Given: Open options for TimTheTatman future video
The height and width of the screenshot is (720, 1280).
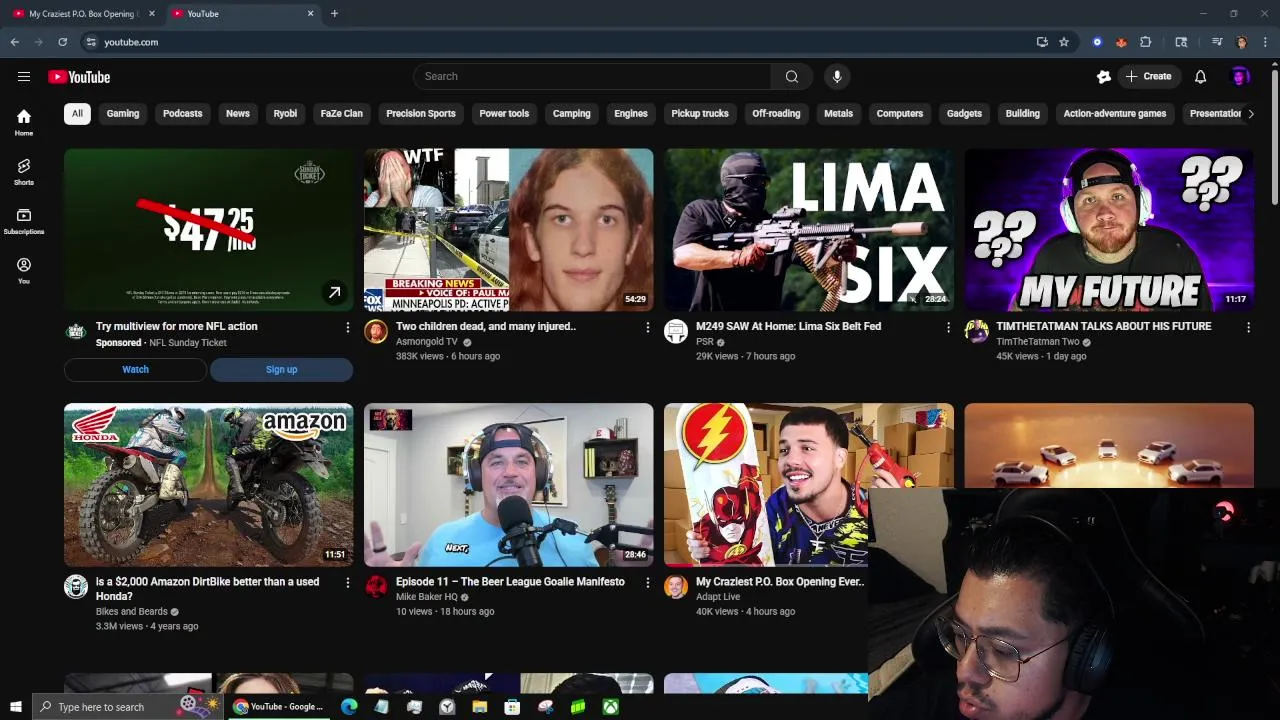Looking at the screenshot, I should 1248,327.
